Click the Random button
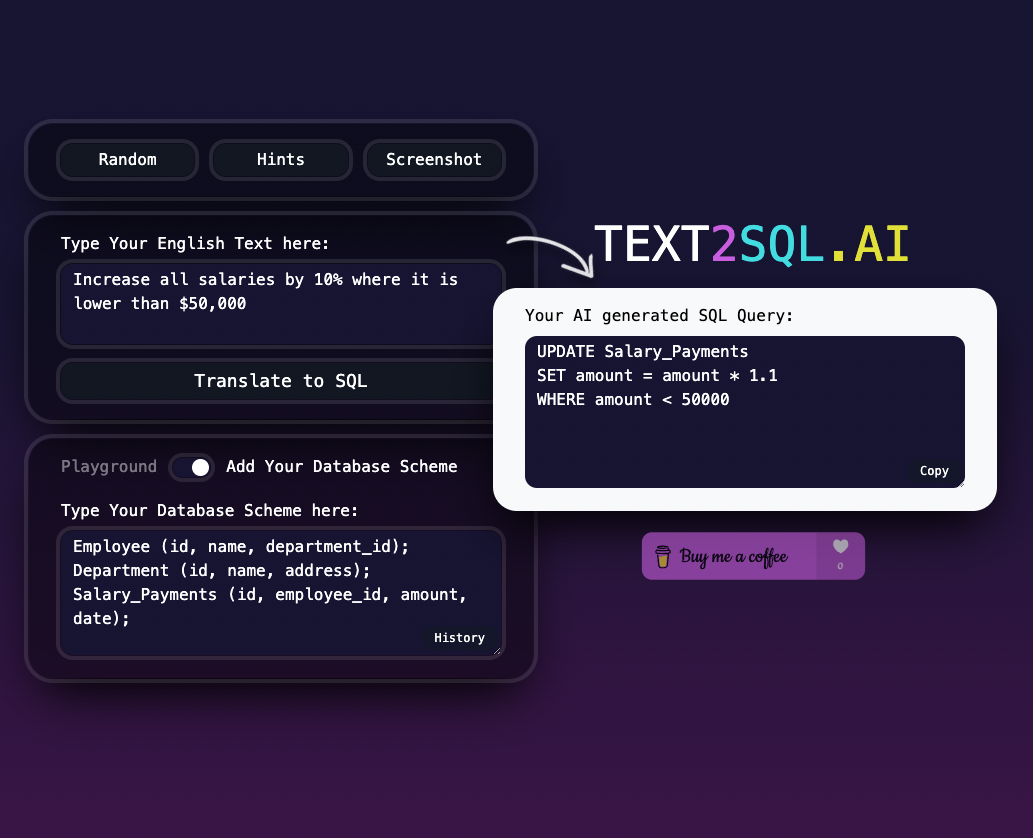 click(x=127, y=160)
